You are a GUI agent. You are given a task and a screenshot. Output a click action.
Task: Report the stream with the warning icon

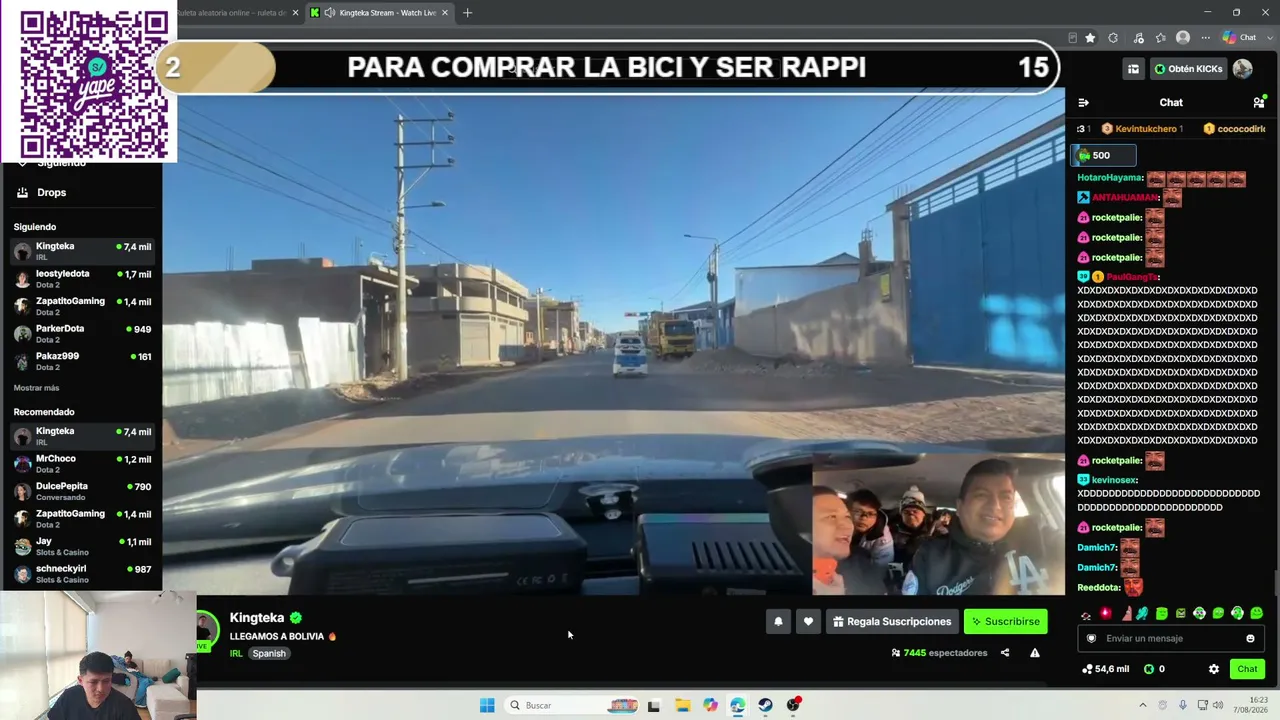tap(1035, 653)
